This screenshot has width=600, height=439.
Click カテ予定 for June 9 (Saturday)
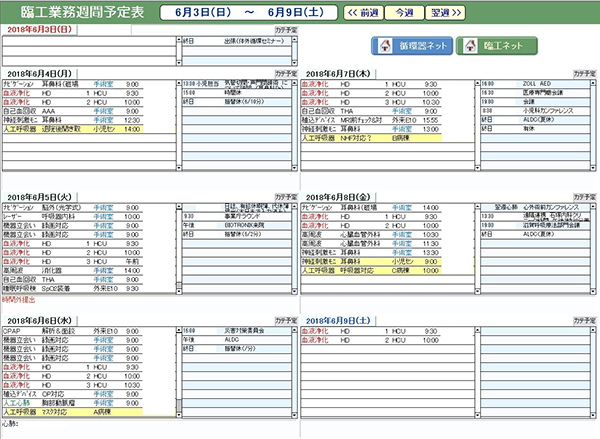pyautogui.click(x=586, y=319)
